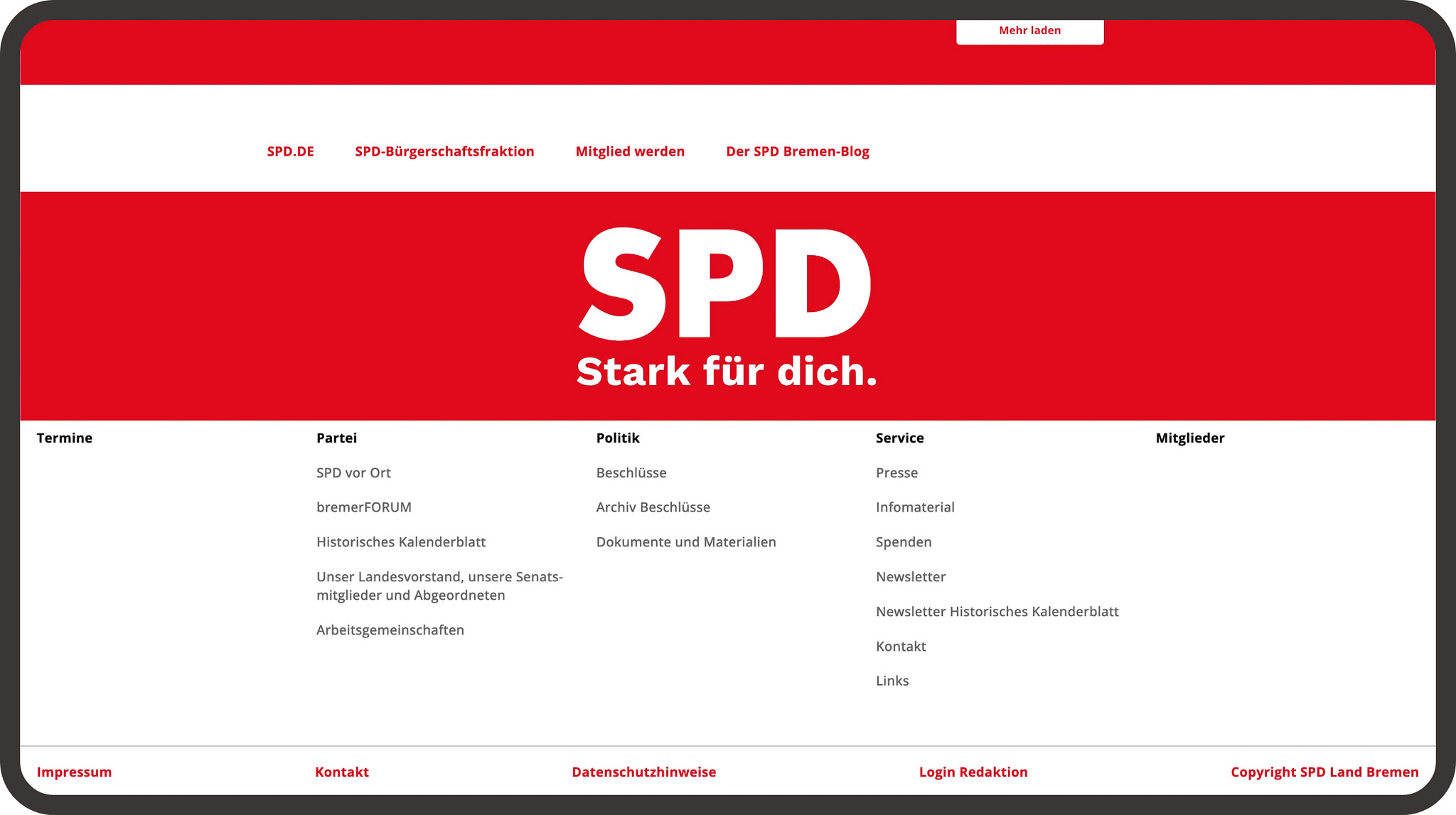Open bremerFORUM page
The width and height of the screenshot is (1456, 815).
click(364, 507)
